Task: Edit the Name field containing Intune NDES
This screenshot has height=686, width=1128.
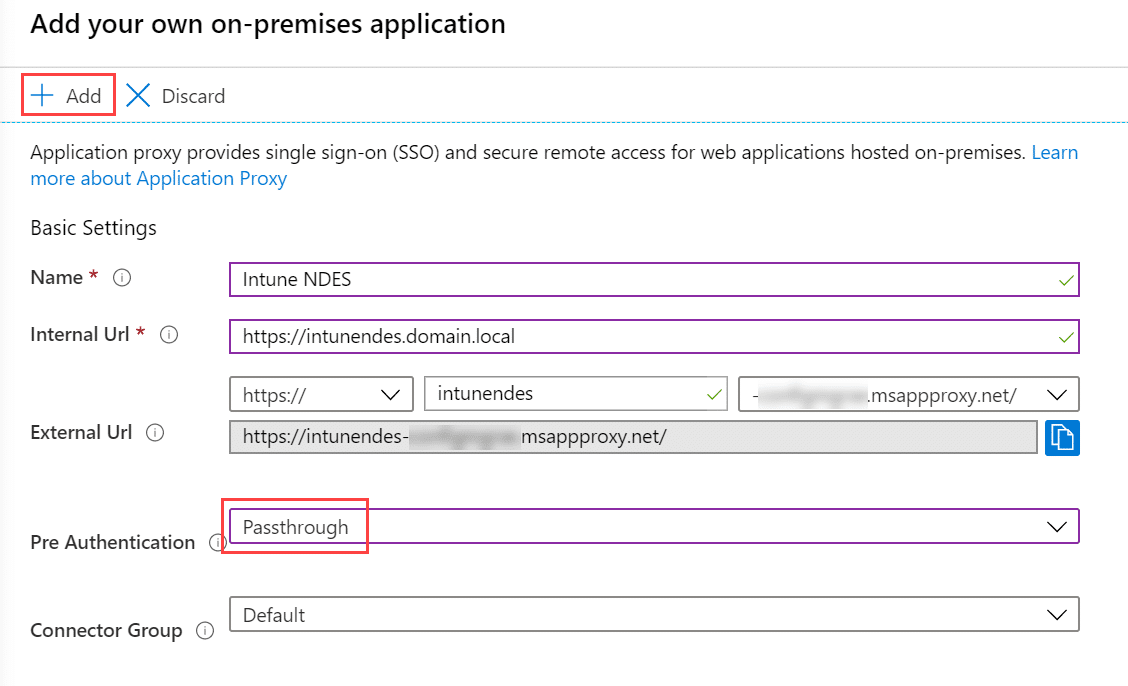Action: (x=654, y=279)
